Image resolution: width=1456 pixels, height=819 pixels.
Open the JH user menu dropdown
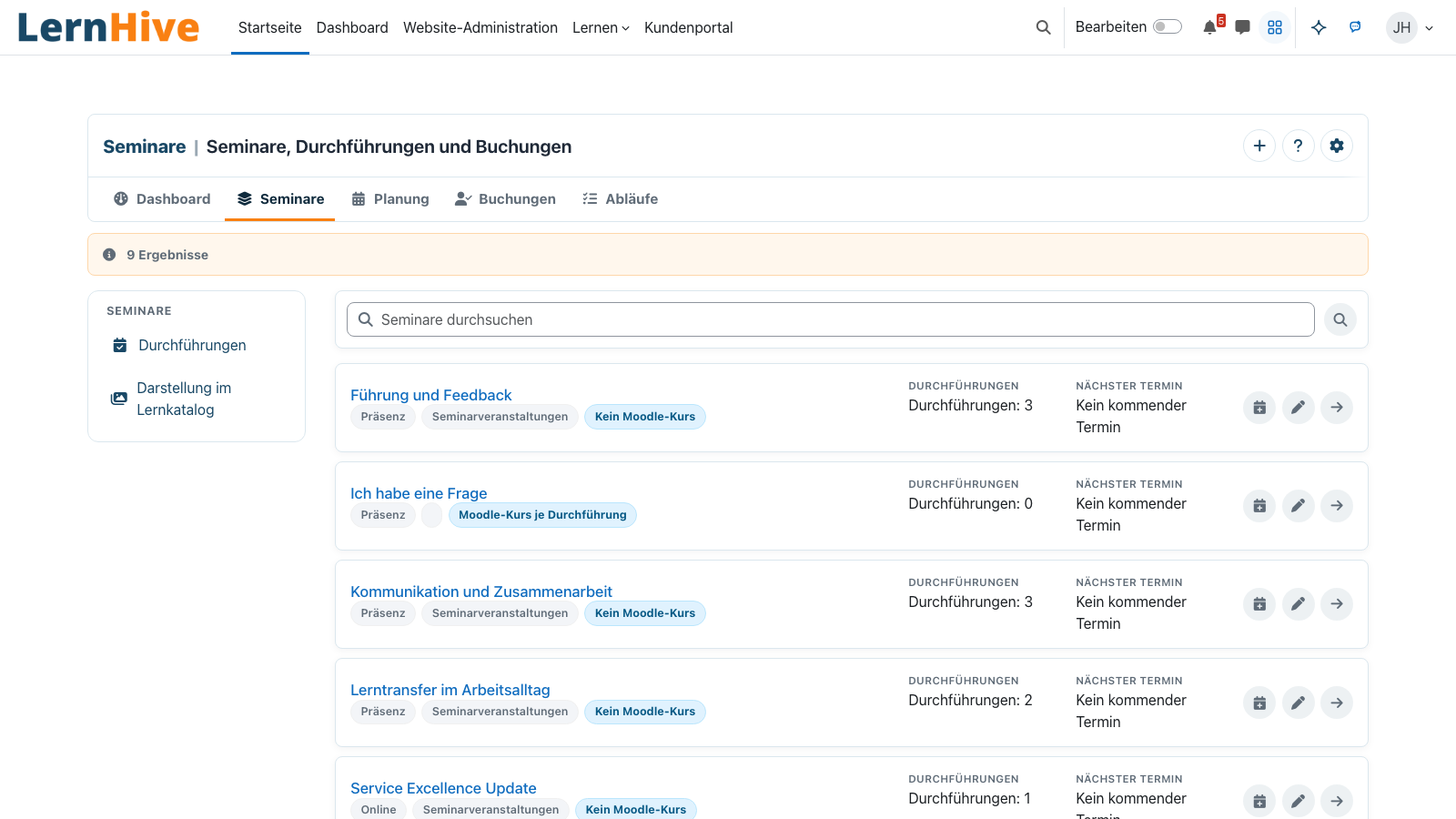point(1410,27)
